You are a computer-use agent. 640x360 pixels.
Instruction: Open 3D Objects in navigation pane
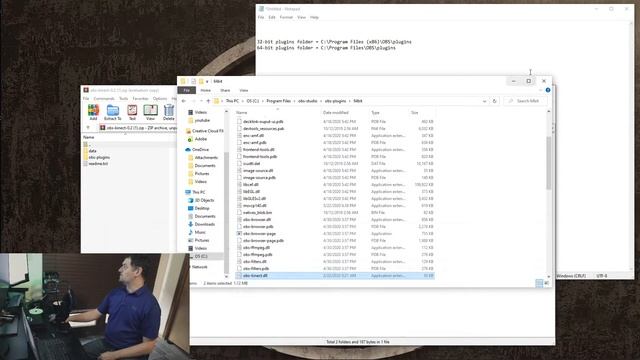pos(201,200)
